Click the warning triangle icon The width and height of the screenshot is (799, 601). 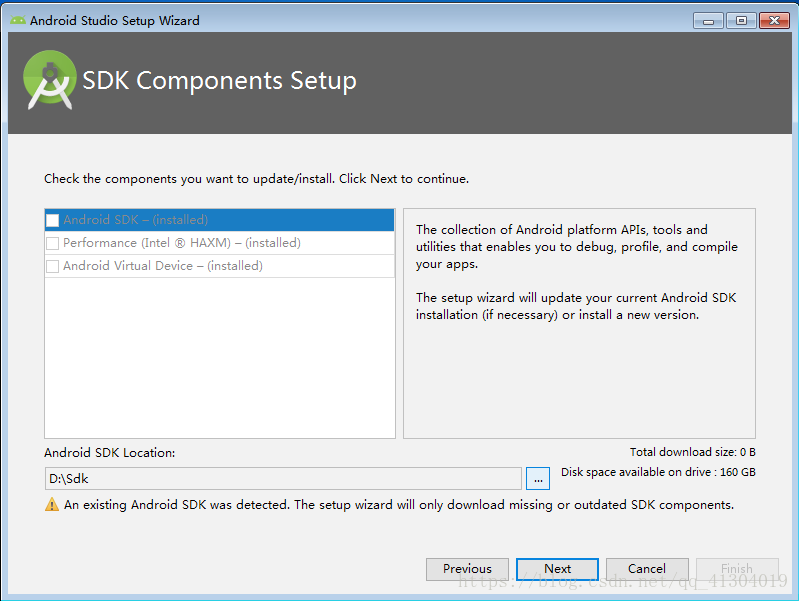pyautogui.click(x=52, y=505)
